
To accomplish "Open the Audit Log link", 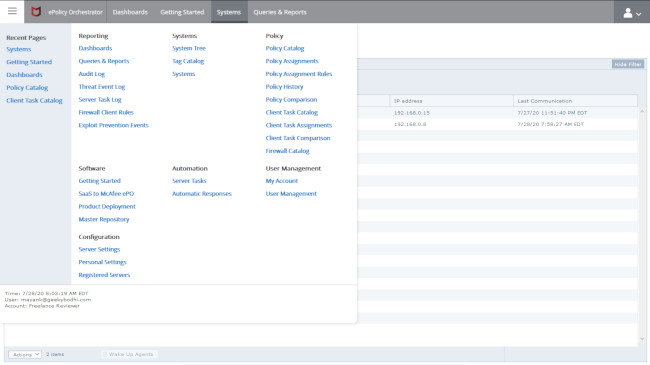I will [x=92, y=74].
